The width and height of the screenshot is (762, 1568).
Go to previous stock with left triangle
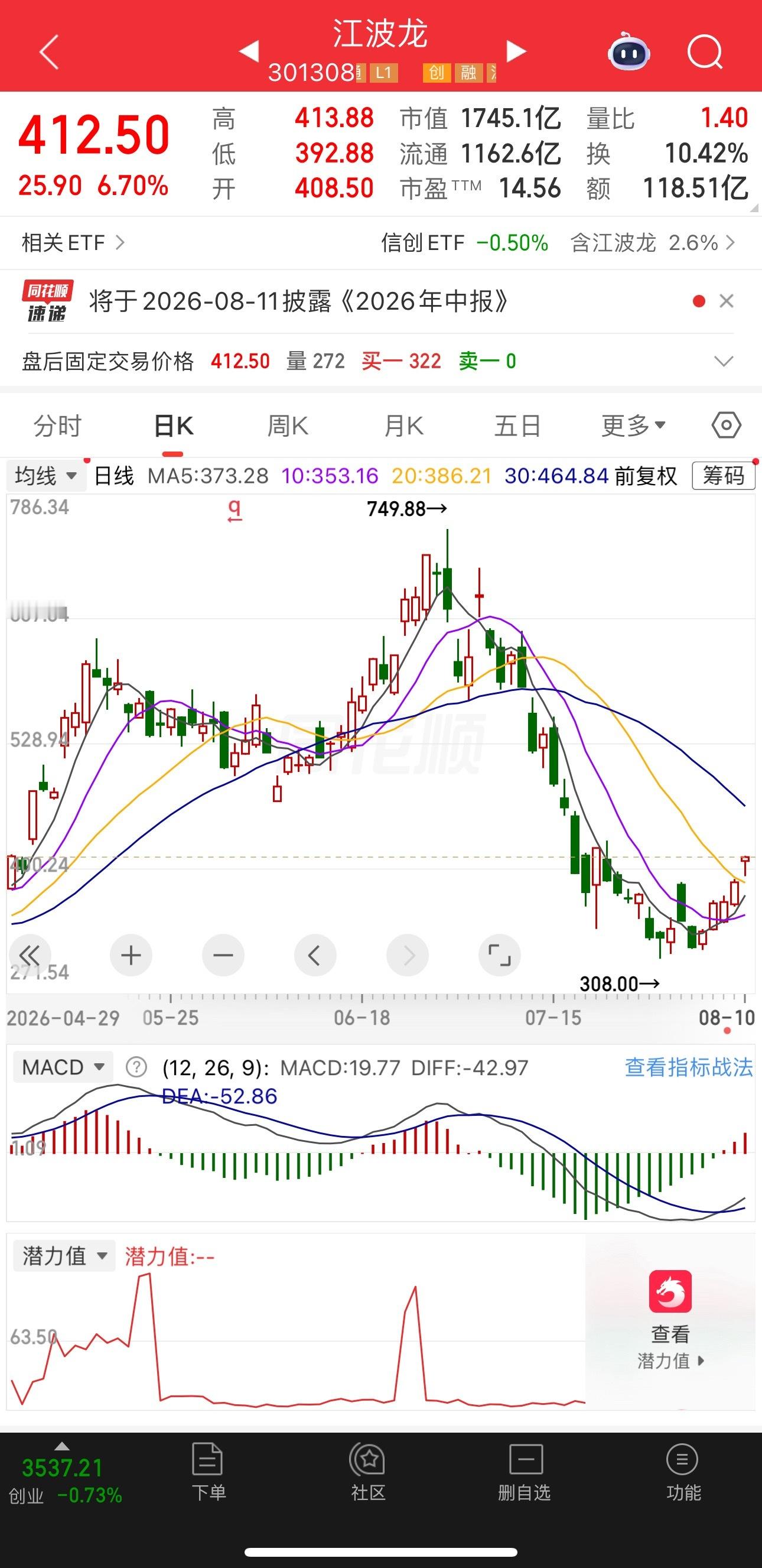tap(249, 51)
